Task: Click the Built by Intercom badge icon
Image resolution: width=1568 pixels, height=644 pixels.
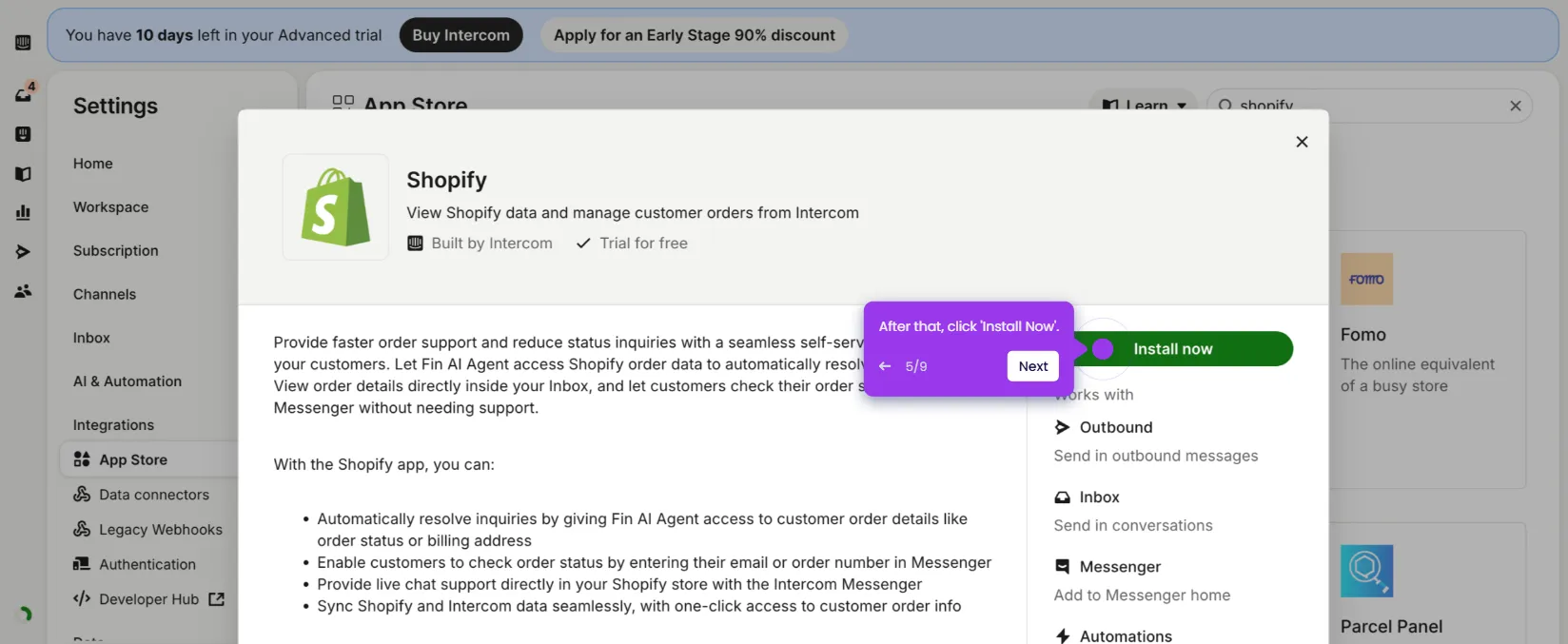Action: [x=415, y=244]
